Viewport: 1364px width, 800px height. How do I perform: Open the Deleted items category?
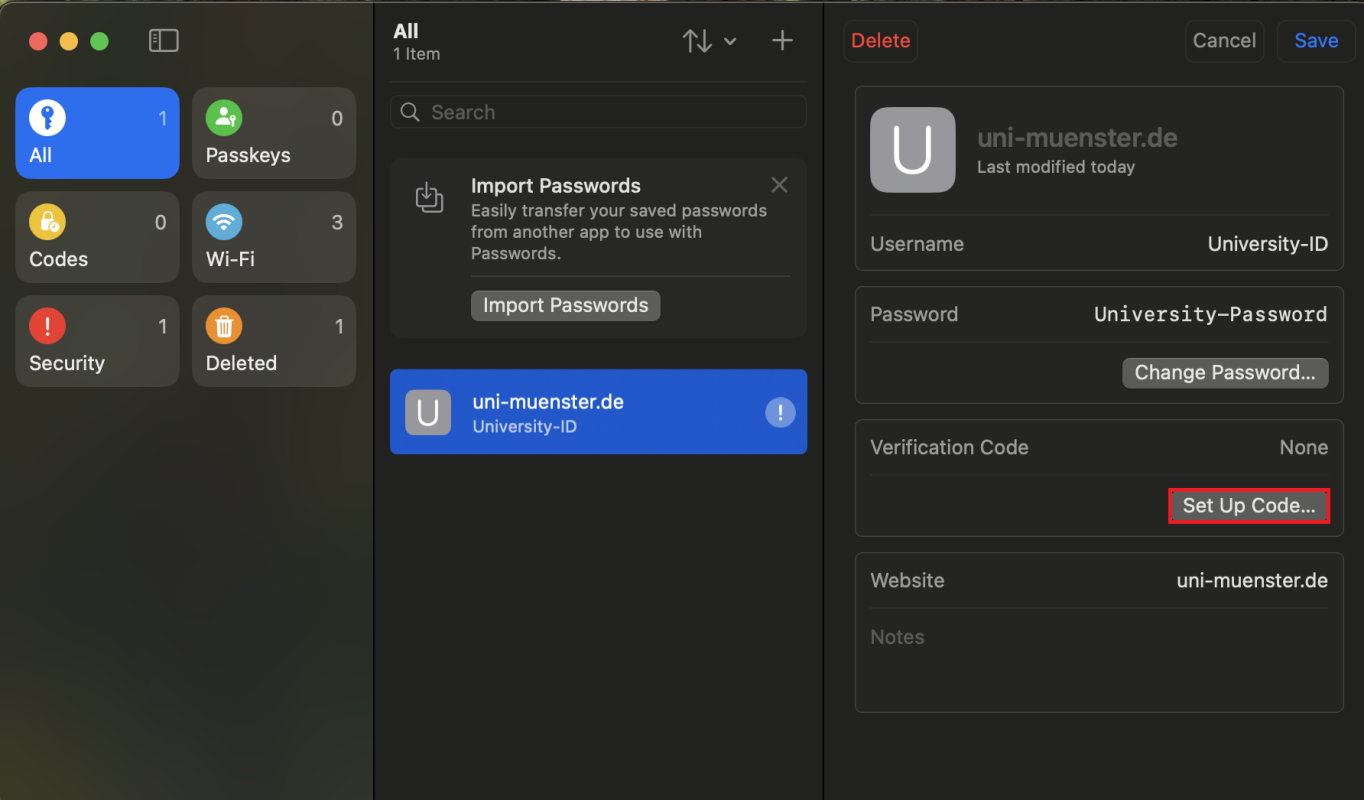[273, 341]
